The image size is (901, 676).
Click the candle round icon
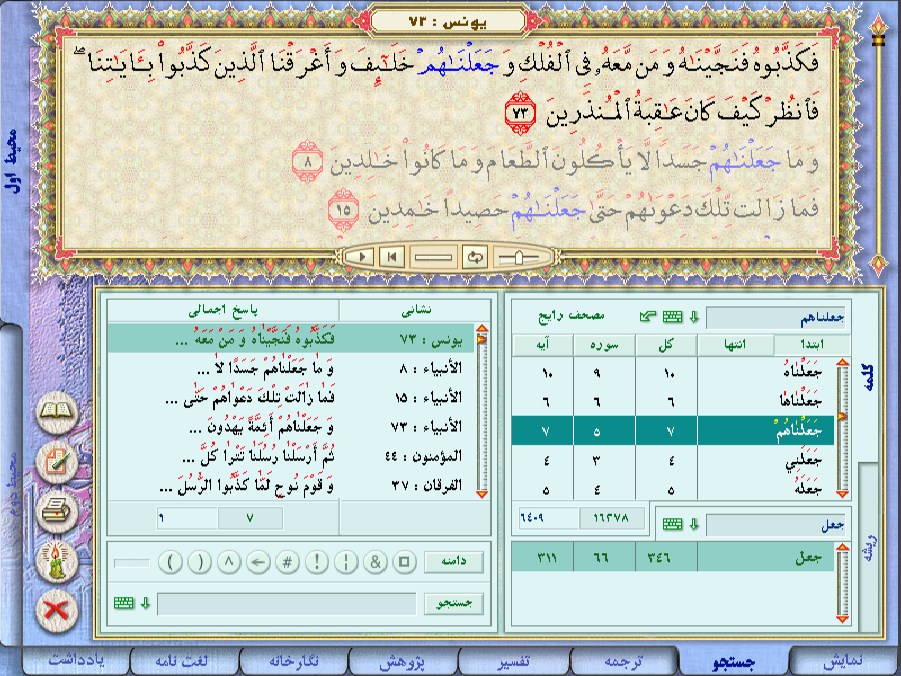[57, 560]
